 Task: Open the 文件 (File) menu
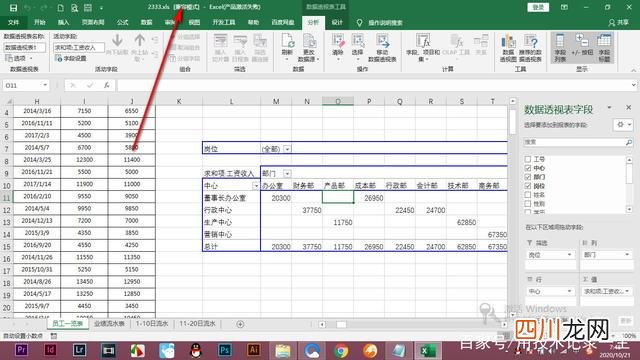13,23
